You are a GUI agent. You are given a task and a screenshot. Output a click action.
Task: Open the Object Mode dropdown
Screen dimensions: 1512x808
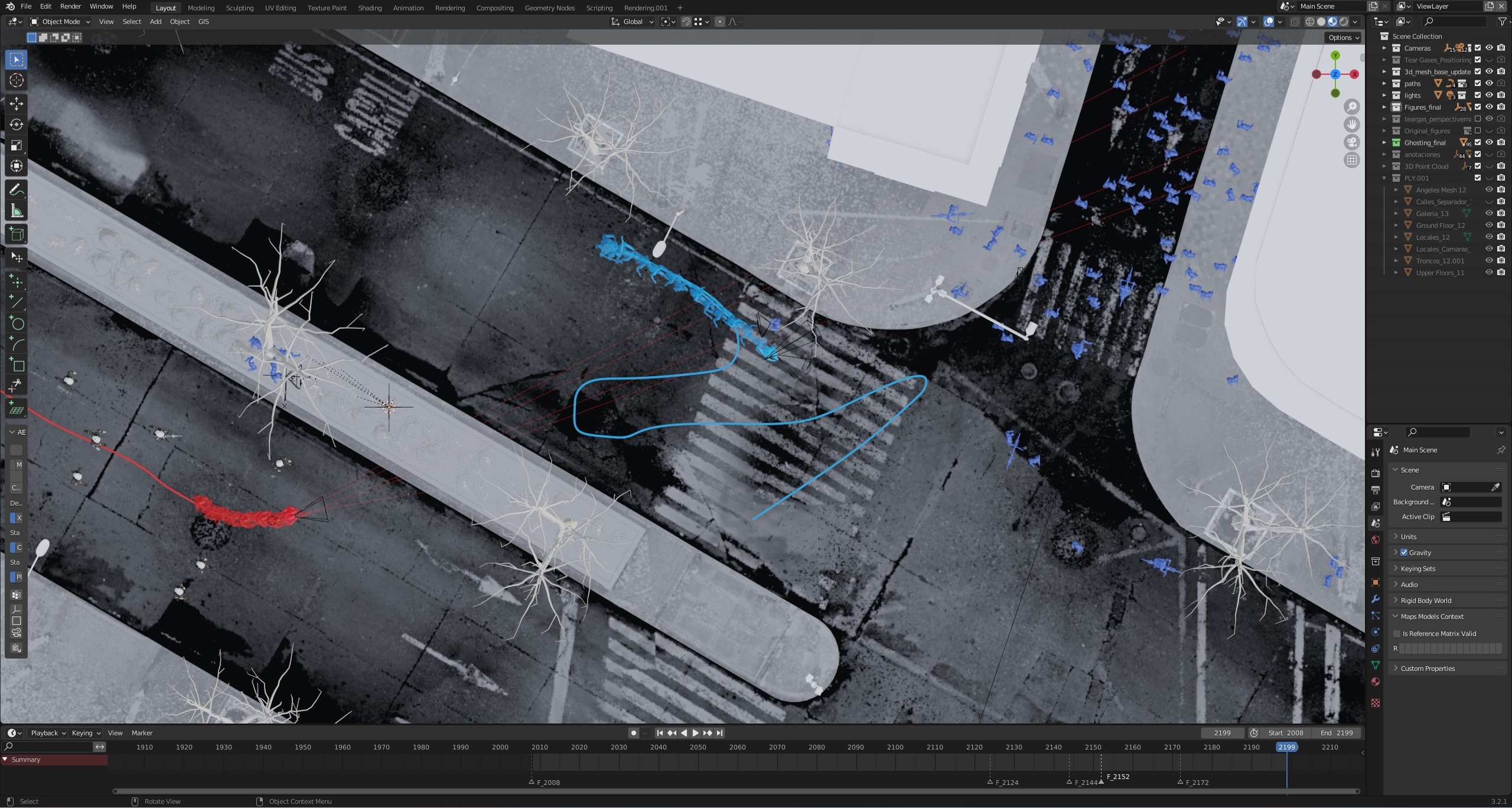pyautogui.click(x=60, y=22)
